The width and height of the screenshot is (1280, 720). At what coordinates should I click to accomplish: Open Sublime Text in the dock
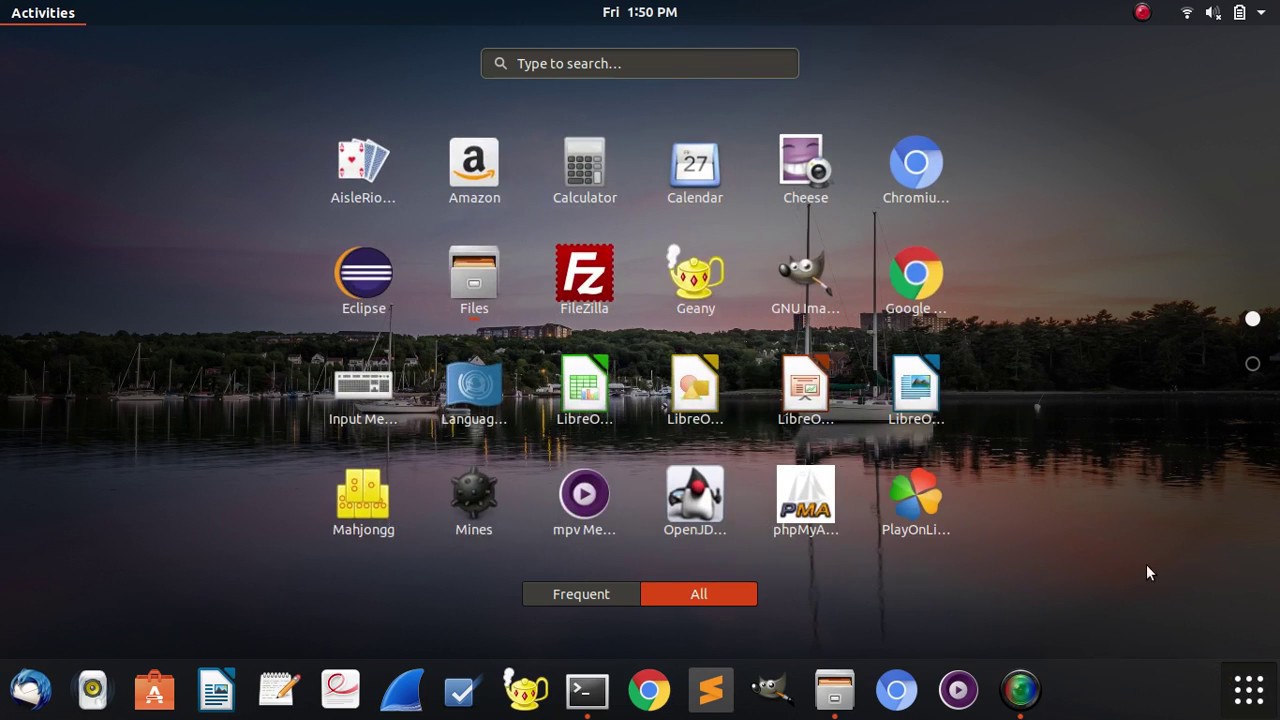coord(711,690)
